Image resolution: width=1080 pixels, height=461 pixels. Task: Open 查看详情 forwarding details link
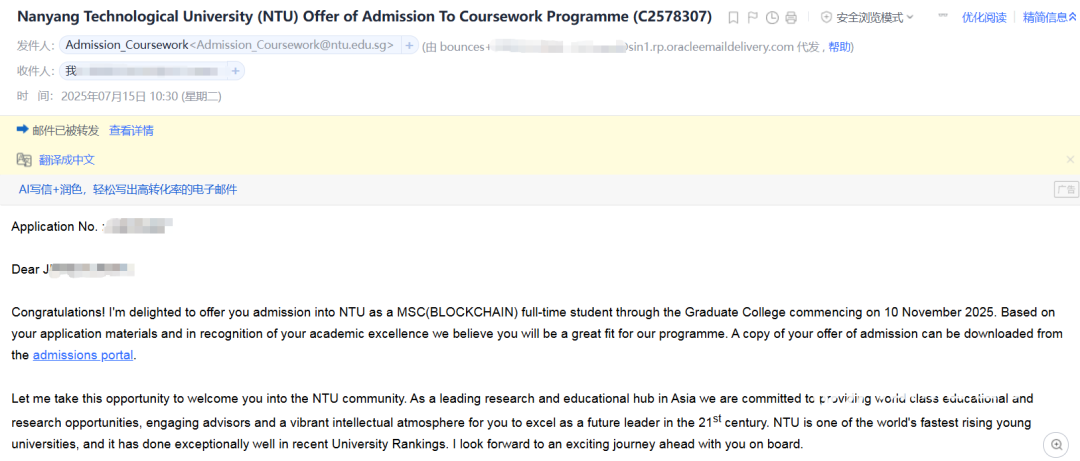[131, 131]
